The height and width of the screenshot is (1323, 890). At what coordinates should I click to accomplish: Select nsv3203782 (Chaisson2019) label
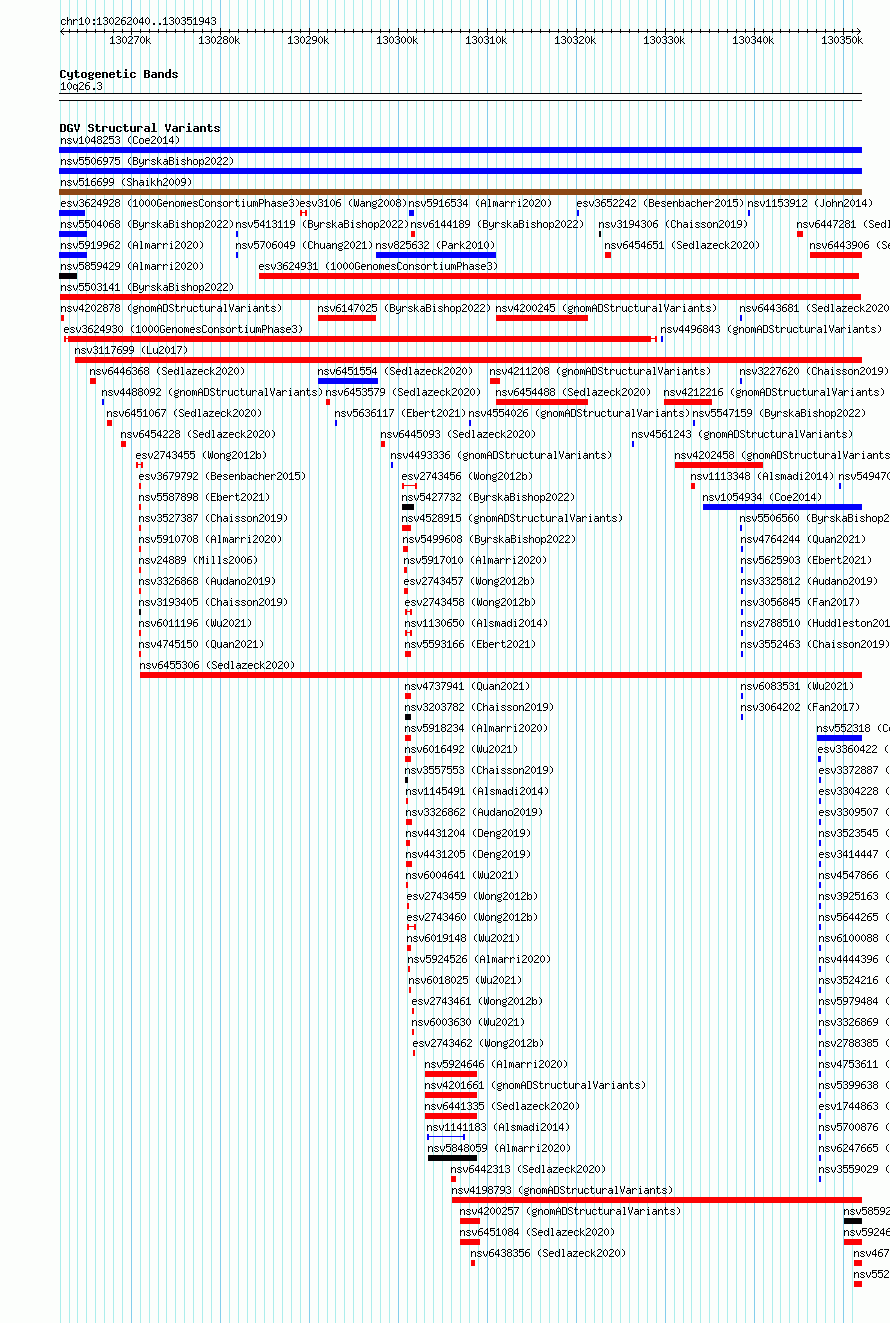tap(479, 707)
